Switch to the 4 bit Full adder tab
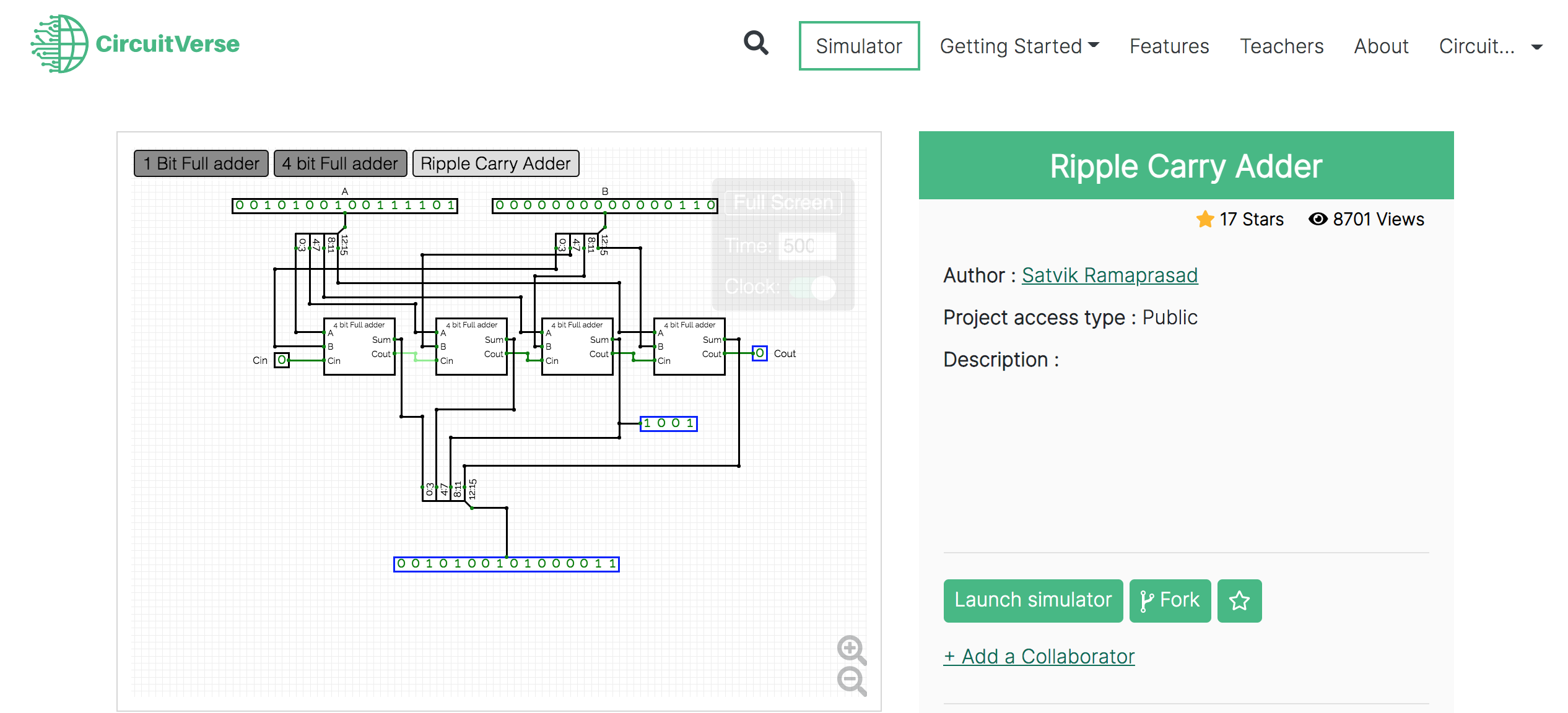This screenshot has height=713, width=1568. (339, 163)
